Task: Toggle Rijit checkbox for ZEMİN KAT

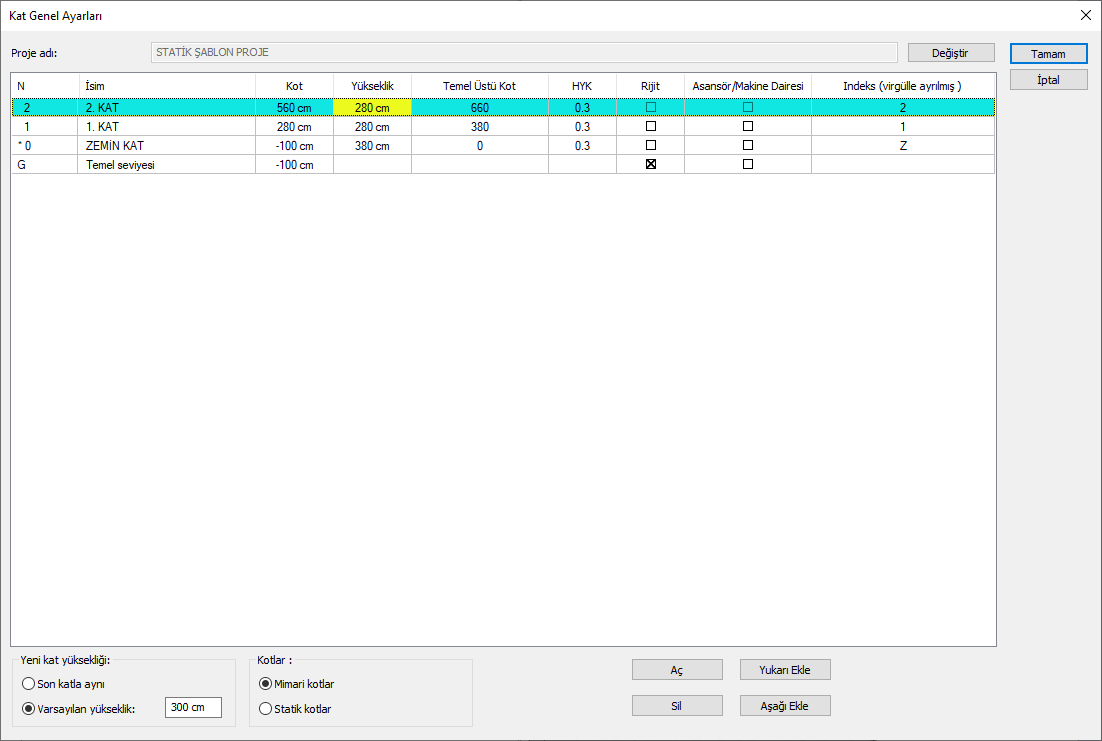Action: 651,146
